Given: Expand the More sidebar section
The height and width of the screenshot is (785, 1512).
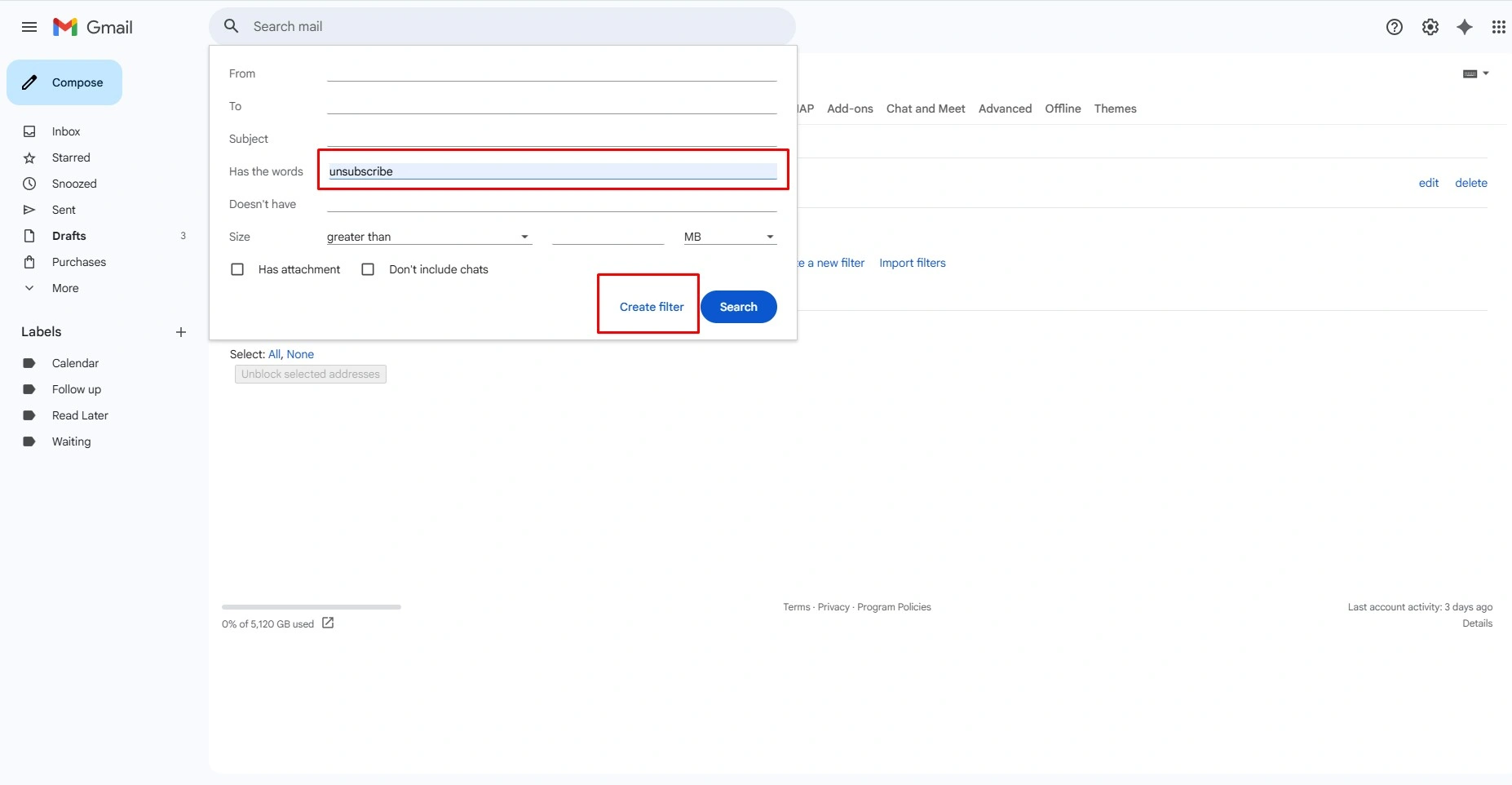Looking at the screenshot, I should pos(65,288).
